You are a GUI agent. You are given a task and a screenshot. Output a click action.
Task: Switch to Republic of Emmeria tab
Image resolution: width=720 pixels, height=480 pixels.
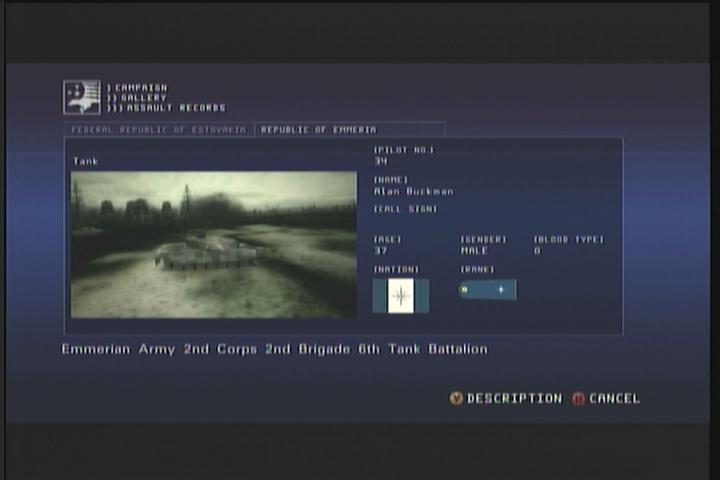pyautogui.click(x=349, y=130)
